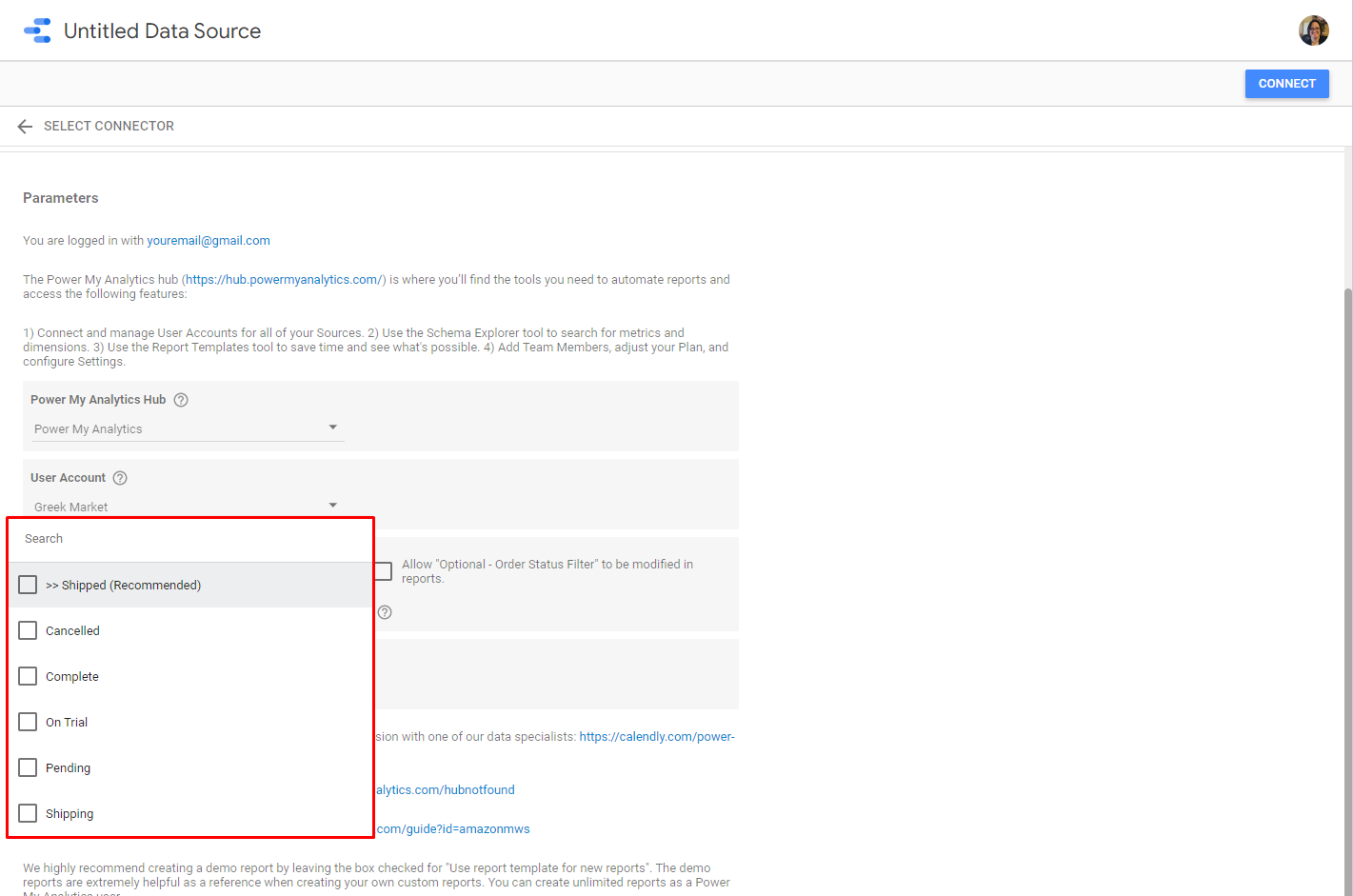The image size is (1353, 896).
Task: Enable the On Trial checkbox
Action: tap(28, 722)
